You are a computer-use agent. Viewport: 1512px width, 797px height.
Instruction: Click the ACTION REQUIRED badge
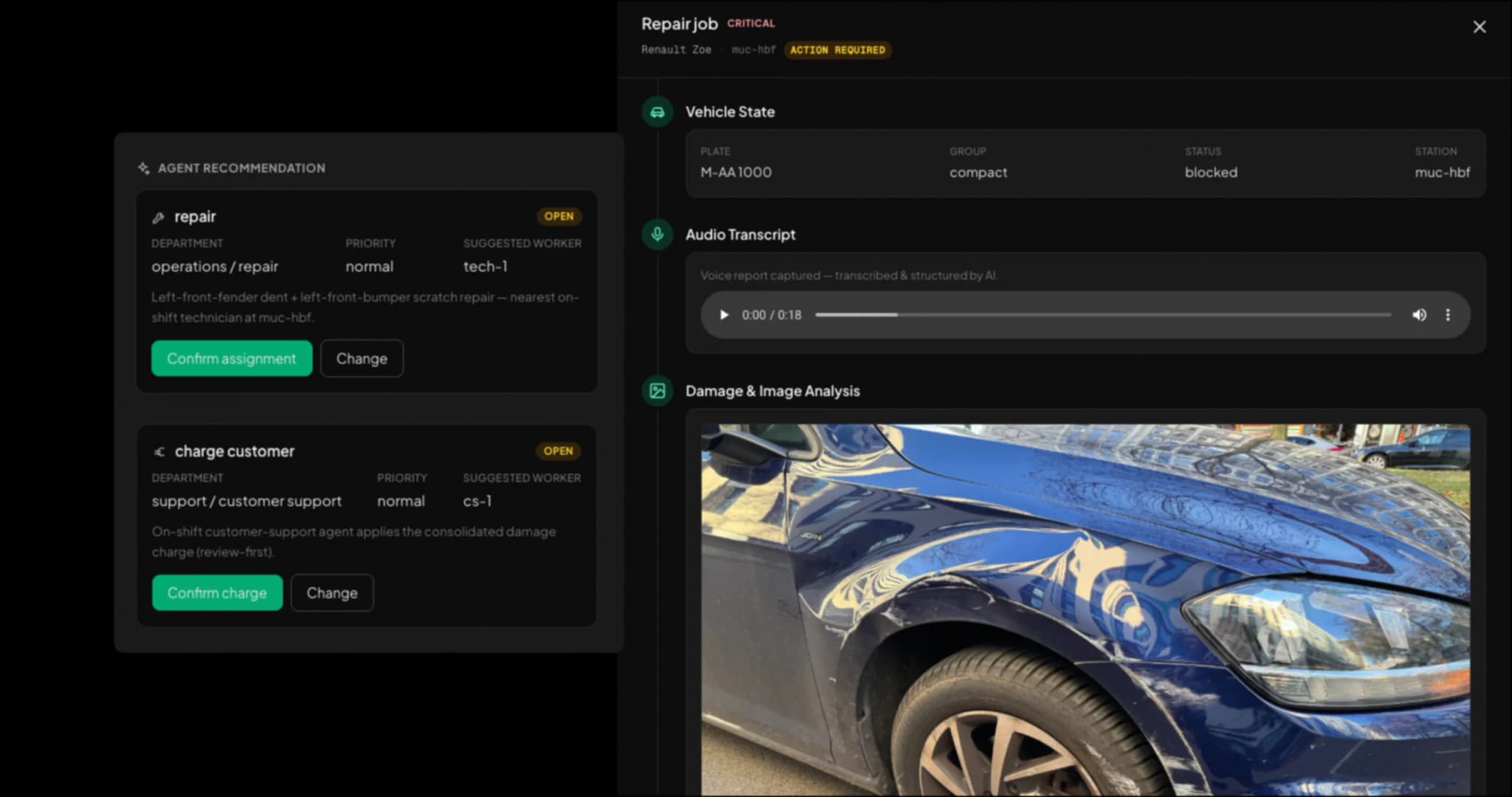point(837,50)
